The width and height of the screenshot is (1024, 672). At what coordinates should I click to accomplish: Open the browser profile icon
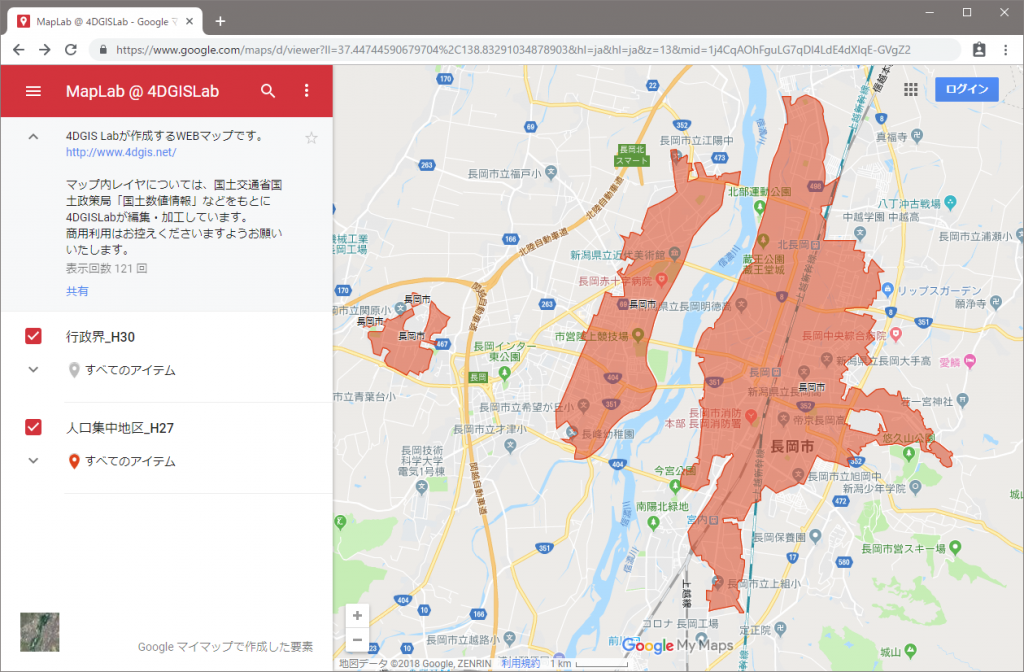(x=979, y=50)
